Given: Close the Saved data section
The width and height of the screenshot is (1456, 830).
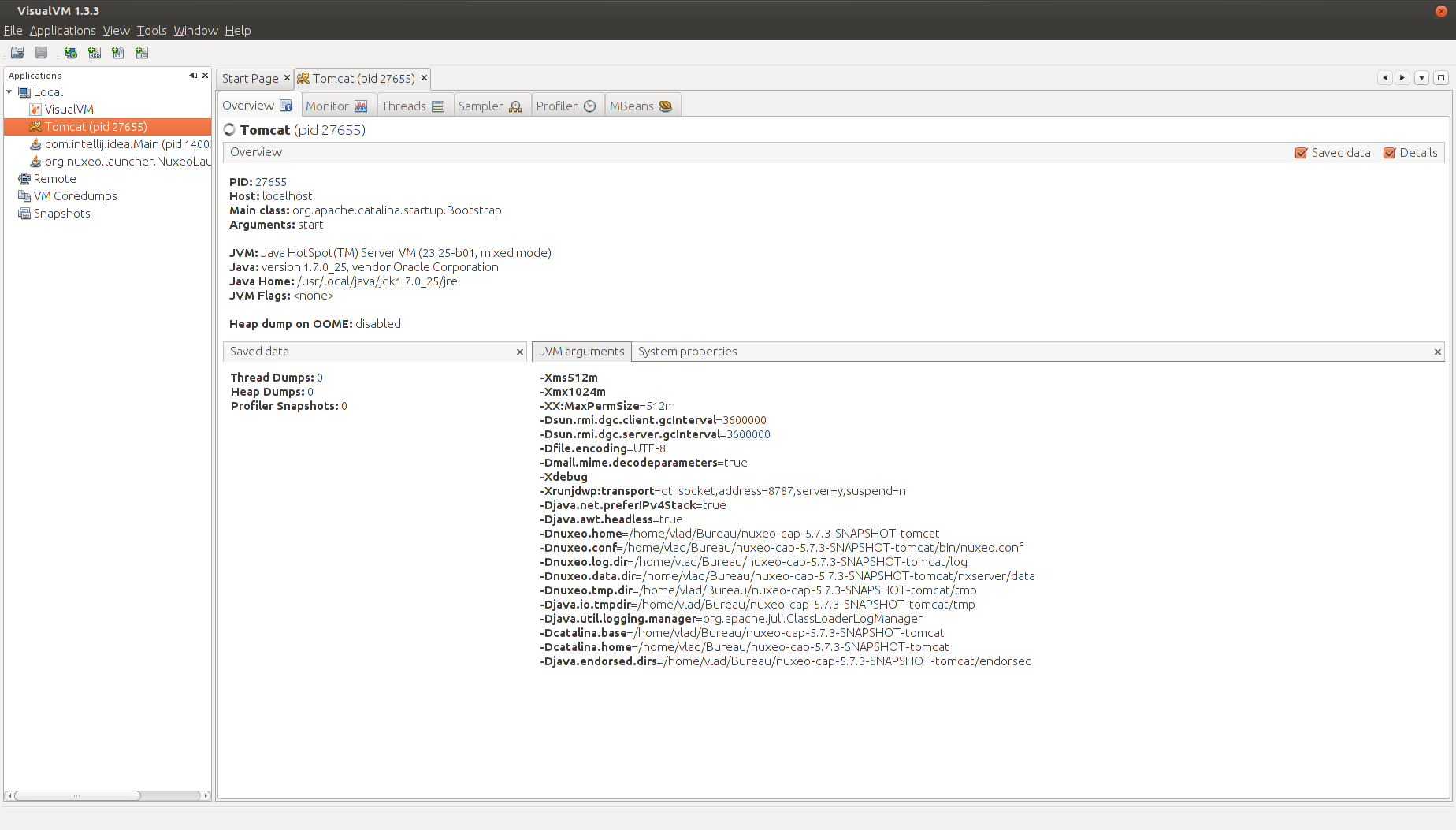Looking at the screenshot, I should pyautogui.click(x=520, y=352).
